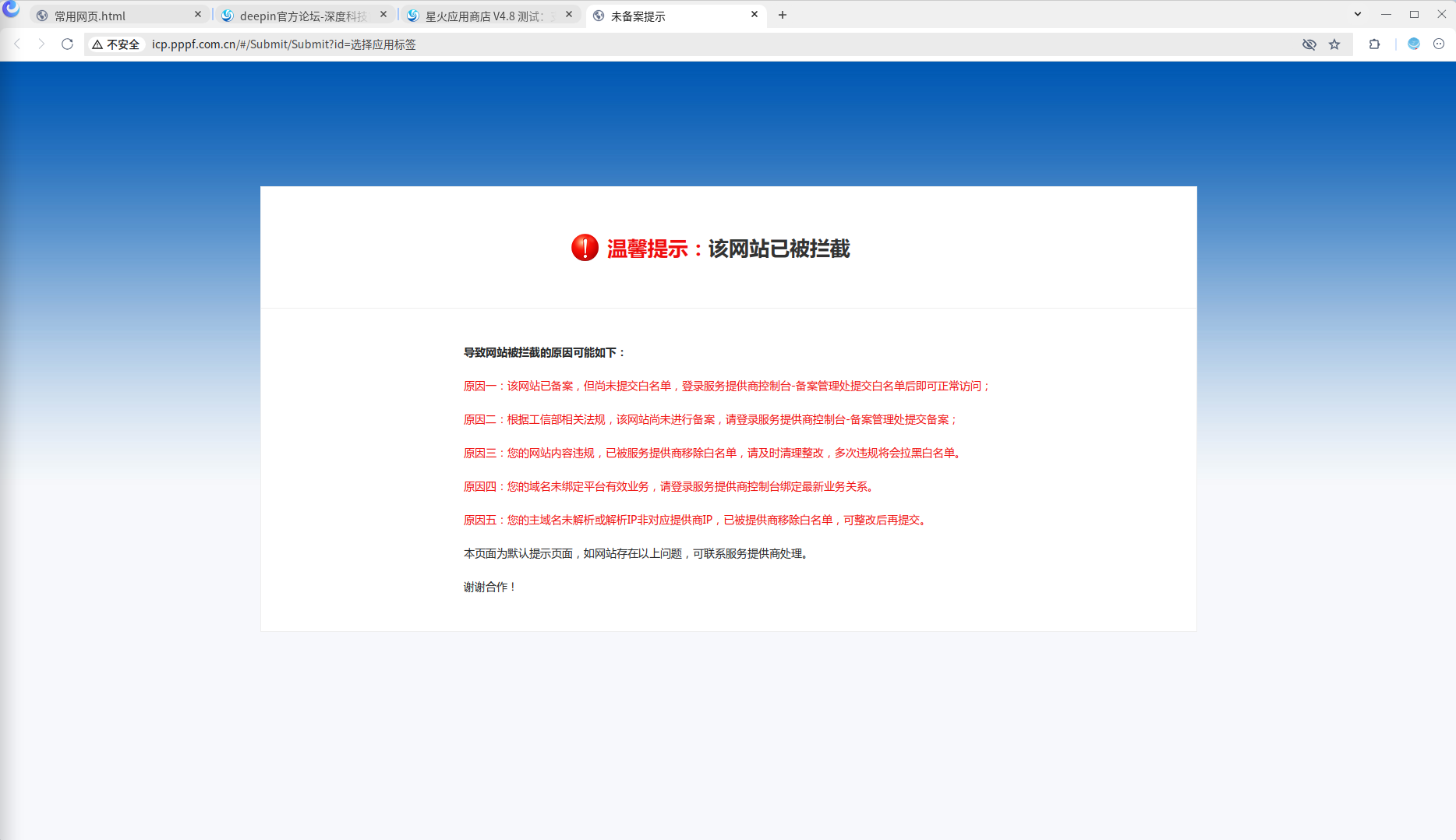Open the extensions puzzle icon
The width and height of the screenshot is (1456, 840).
[x=1374, y=44]
